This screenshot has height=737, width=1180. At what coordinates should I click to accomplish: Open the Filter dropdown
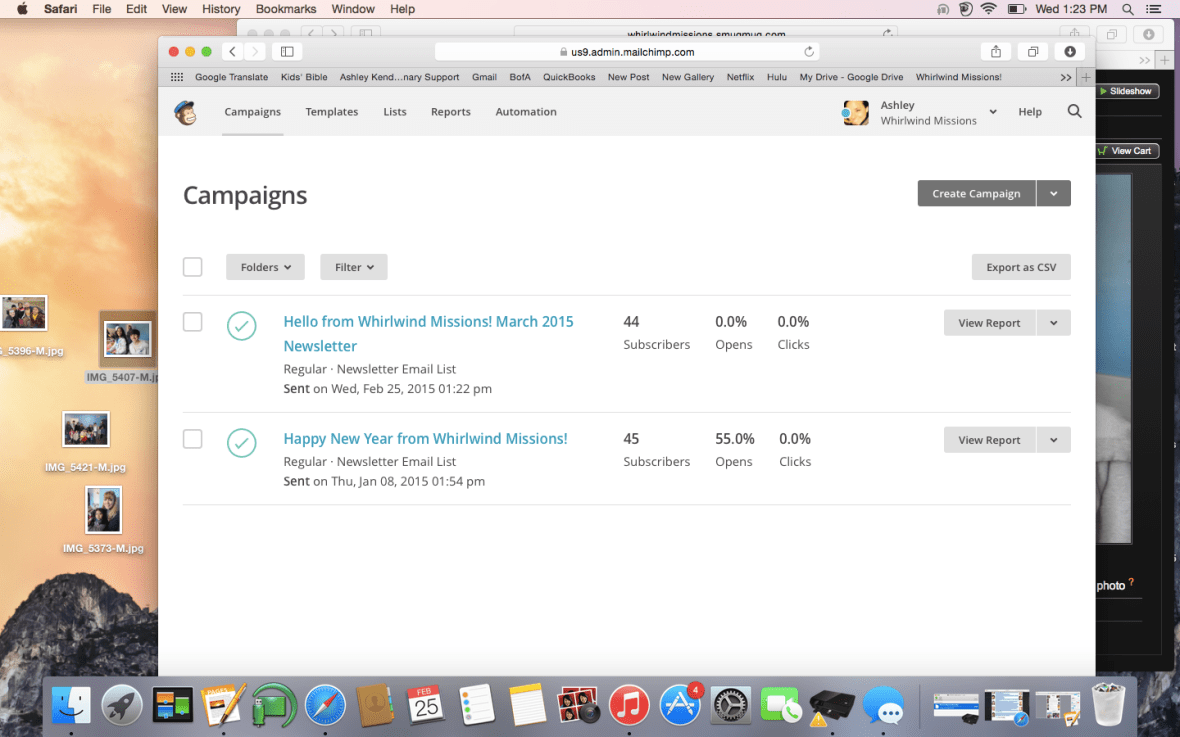coord(353,267)
